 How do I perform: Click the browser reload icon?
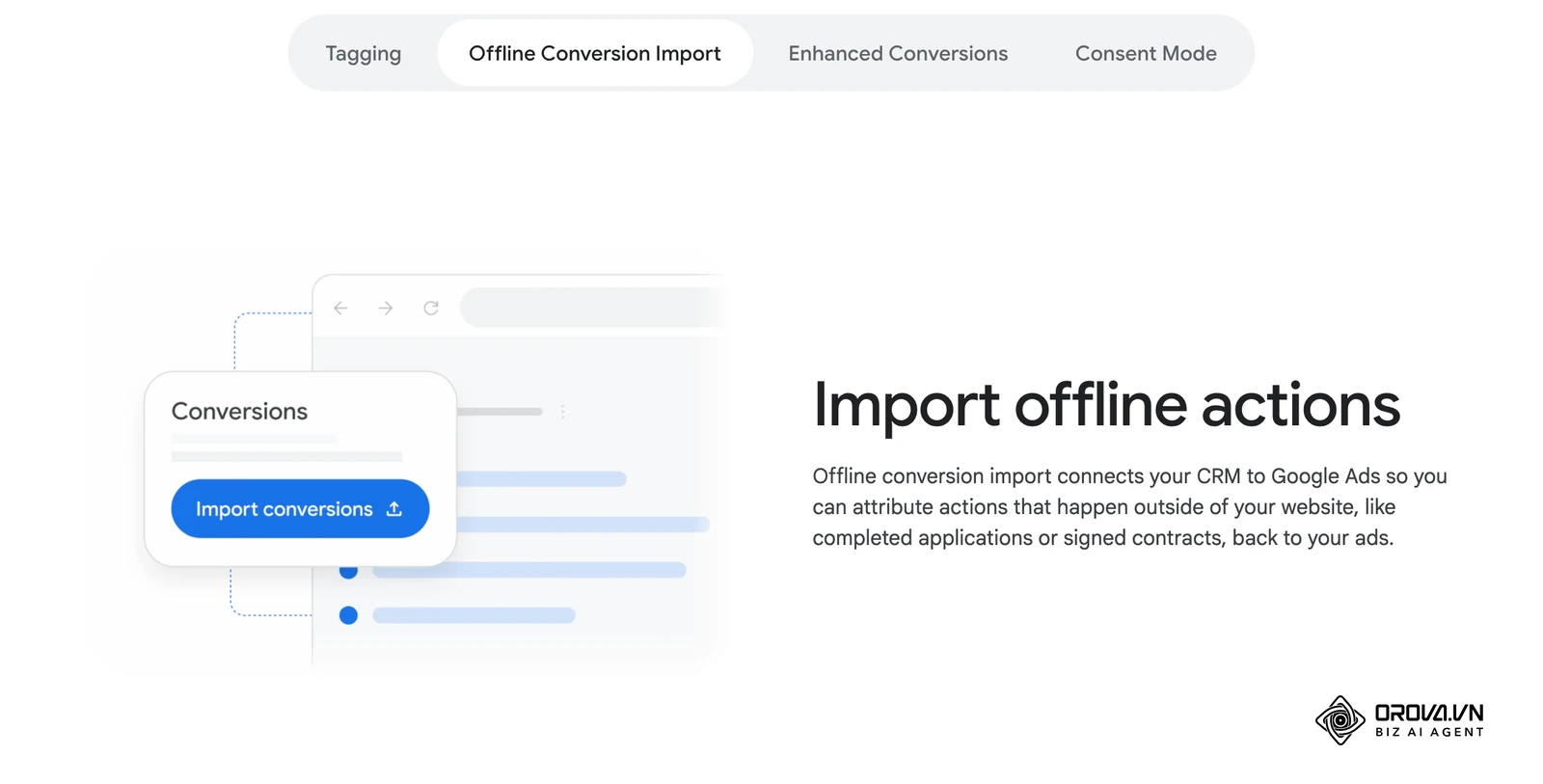(x=431, y=308)
